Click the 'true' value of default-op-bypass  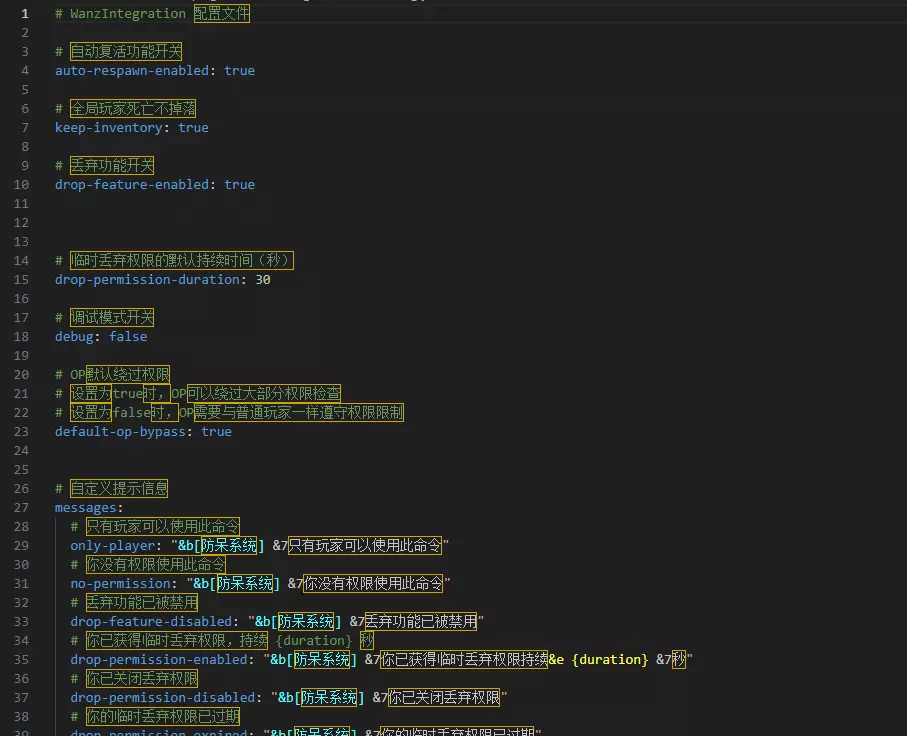216,432
